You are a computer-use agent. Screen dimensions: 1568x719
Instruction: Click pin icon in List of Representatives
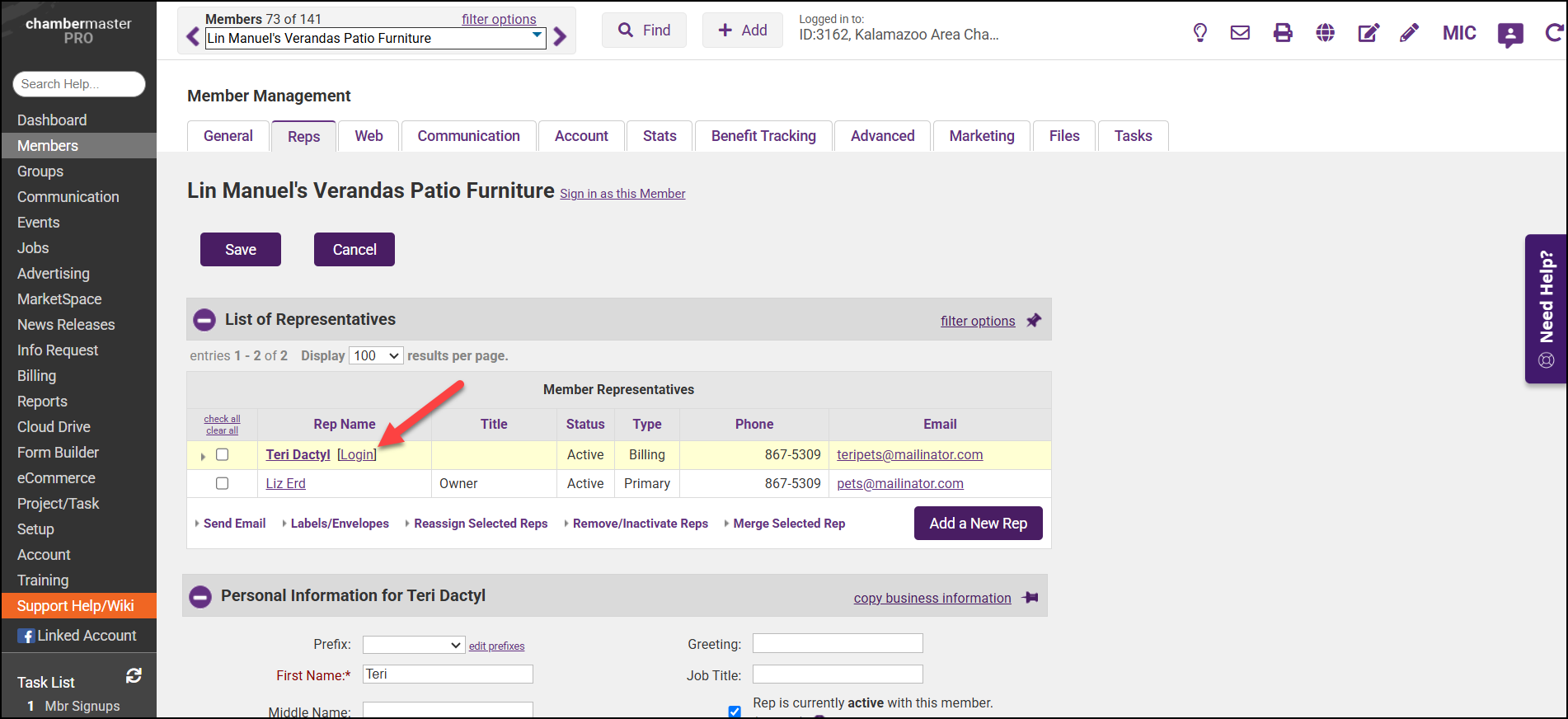pos(1034,321)
